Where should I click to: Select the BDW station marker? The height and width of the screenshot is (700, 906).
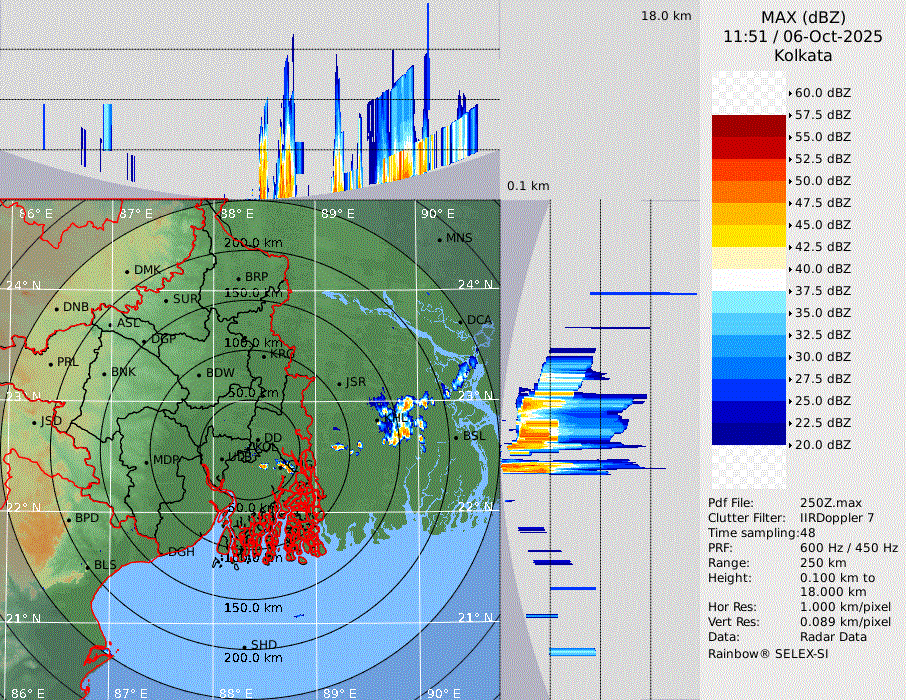(x=199, y=374)
